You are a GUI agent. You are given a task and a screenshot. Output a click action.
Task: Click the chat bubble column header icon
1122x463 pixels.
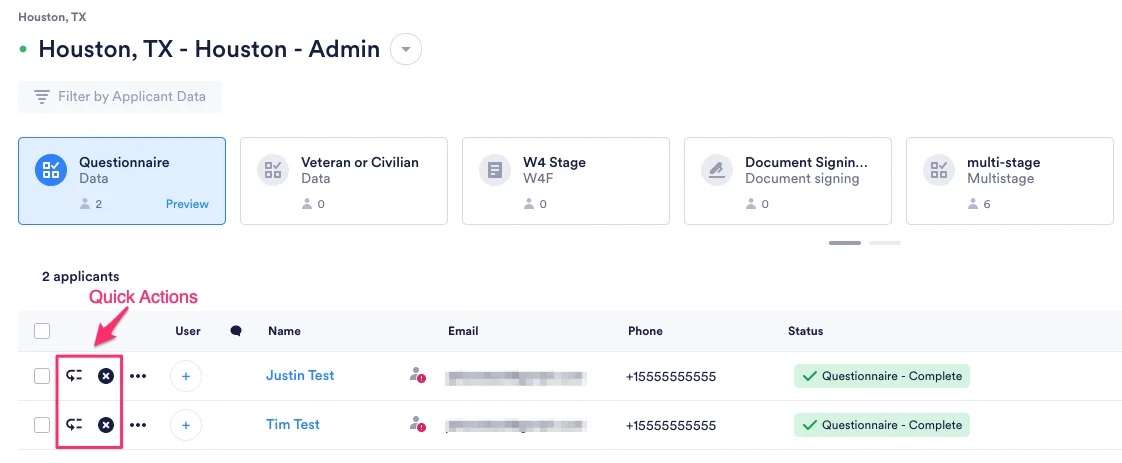[x=235, y=331]
